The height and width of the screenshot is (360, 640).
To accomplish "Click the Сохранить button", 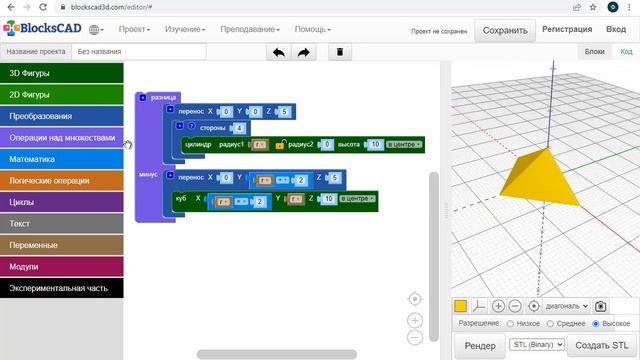I will coord(505,31).
